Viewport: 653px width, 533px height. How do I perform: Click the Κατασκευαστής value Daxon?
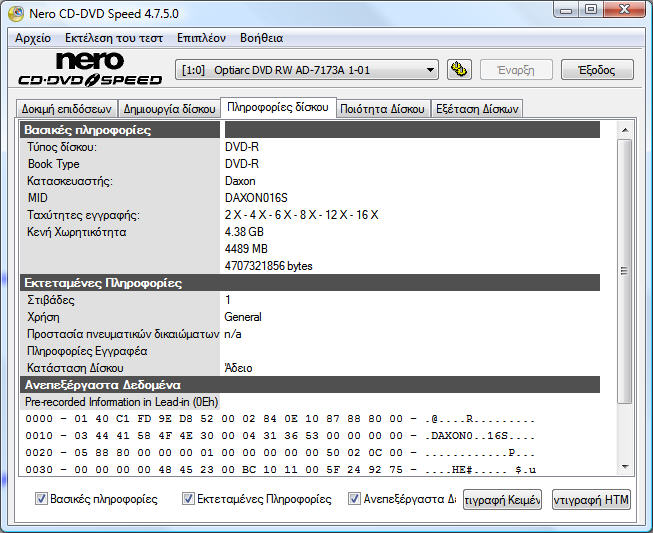(x=240, y=181)
